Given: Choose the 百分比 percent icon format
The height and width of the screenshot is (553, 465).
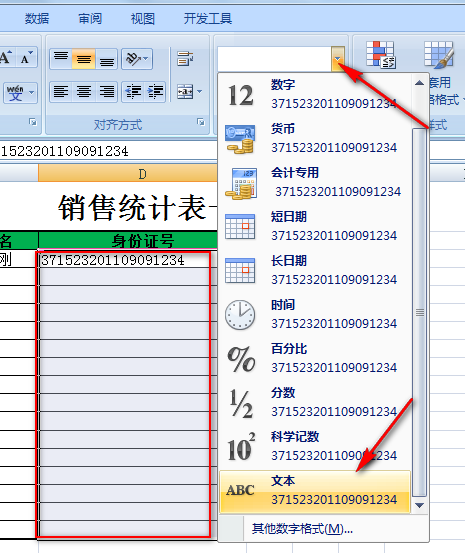Looking at the screenshot, I should (x=241, y=359).
